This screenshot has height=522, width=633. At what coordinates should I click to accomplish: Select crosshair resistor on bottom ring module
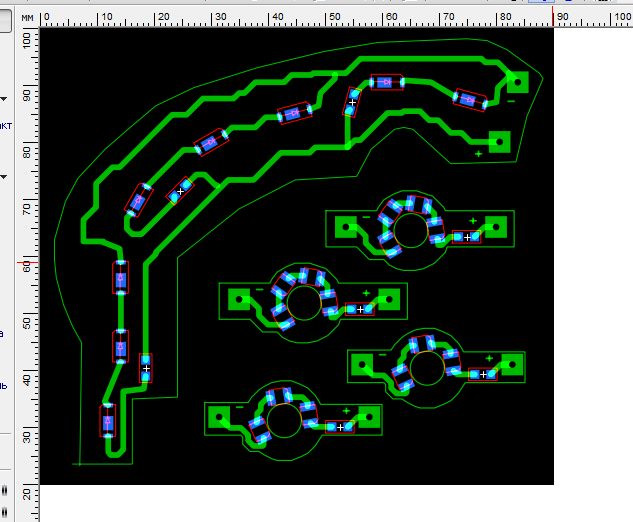click(x=340, y=427)
